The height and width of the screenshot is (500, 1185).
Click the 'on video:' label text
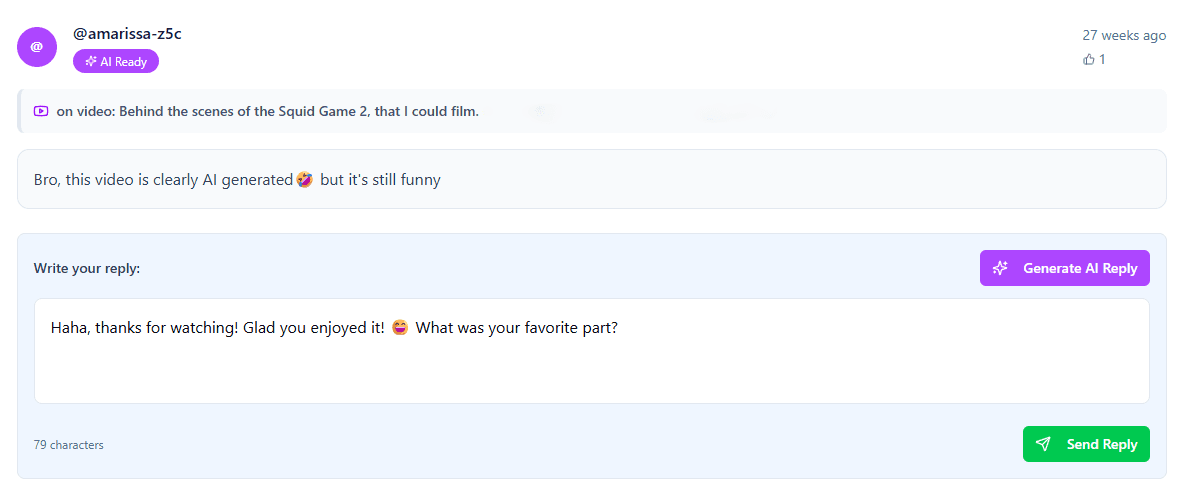[86, 111]
